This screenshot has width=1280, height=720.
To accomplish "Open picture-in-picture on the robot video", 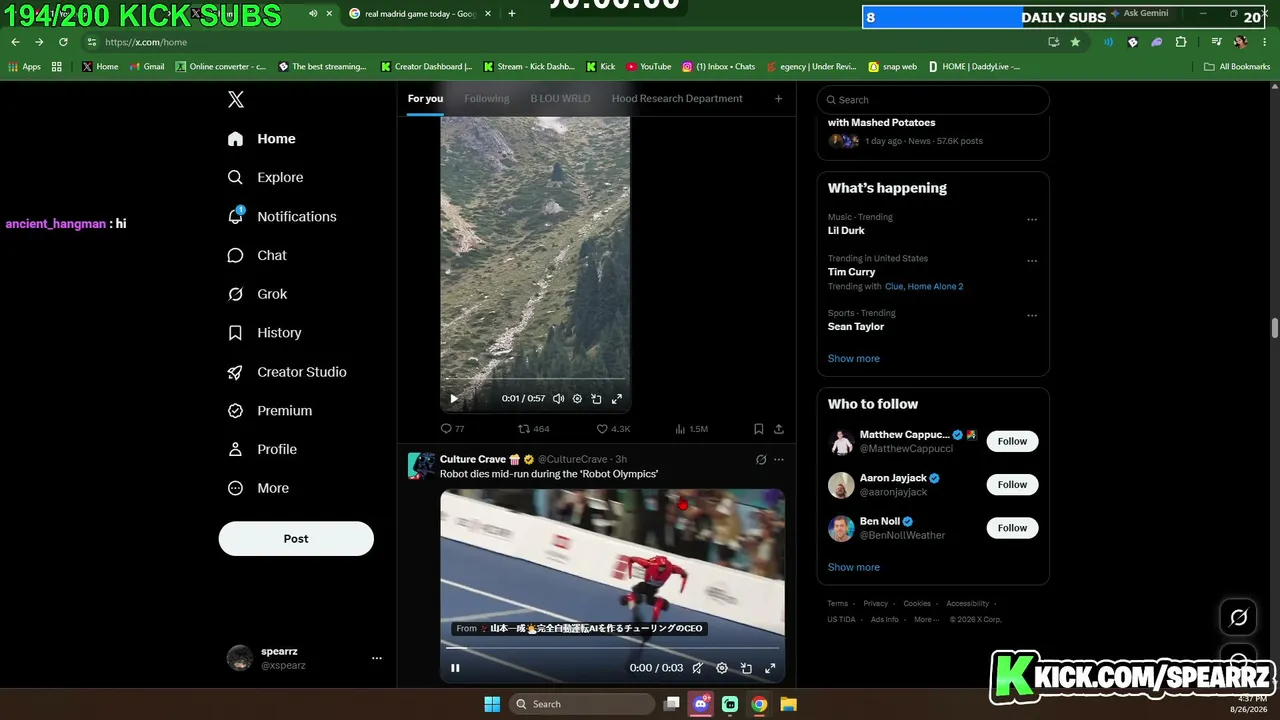I will [x=746, y=668].
